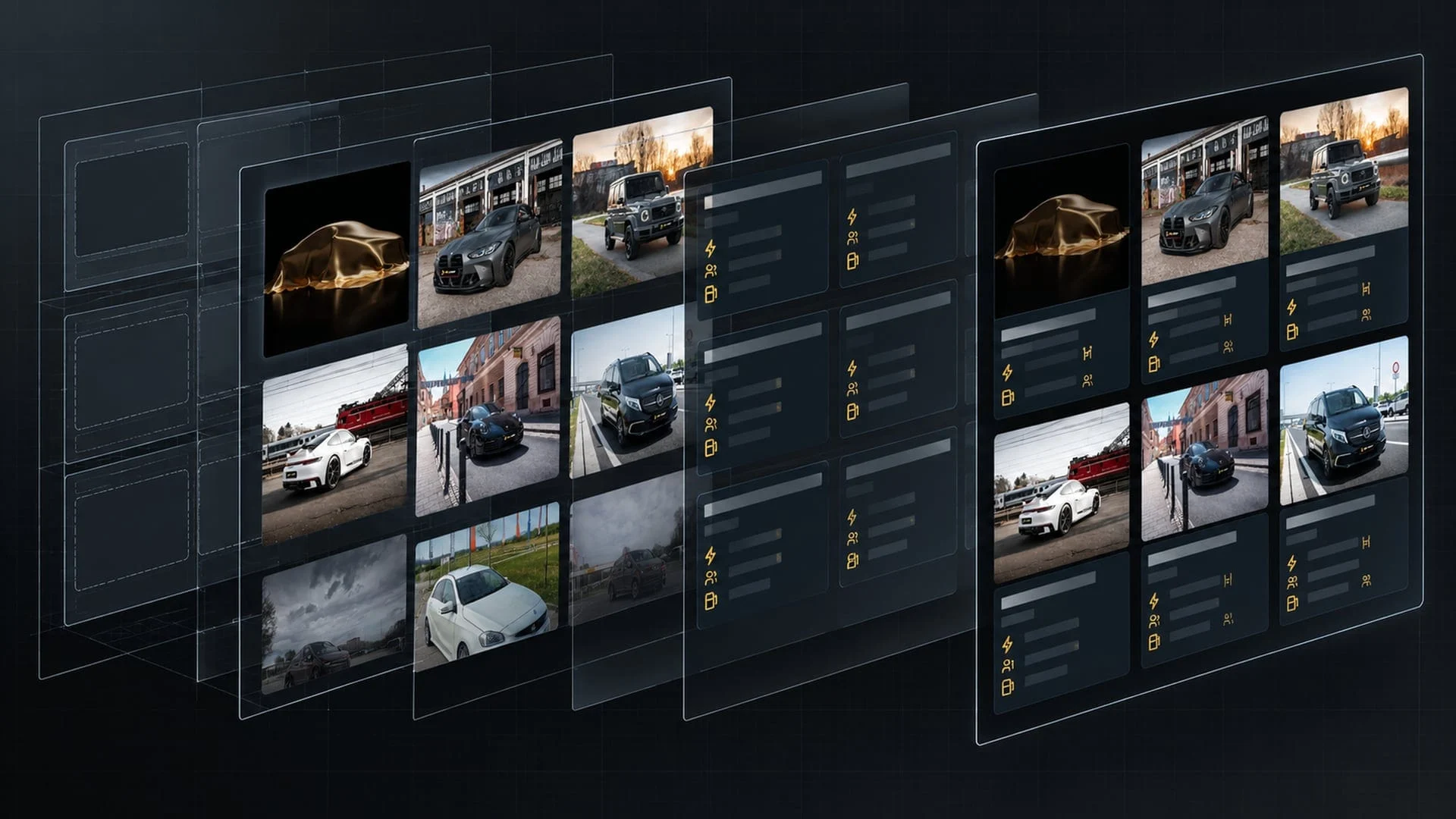This screenshot has height=819, width=1456.
Task: Click the fuel pump icon under the white Porsche card, right panel
Action: point(1008,688)
